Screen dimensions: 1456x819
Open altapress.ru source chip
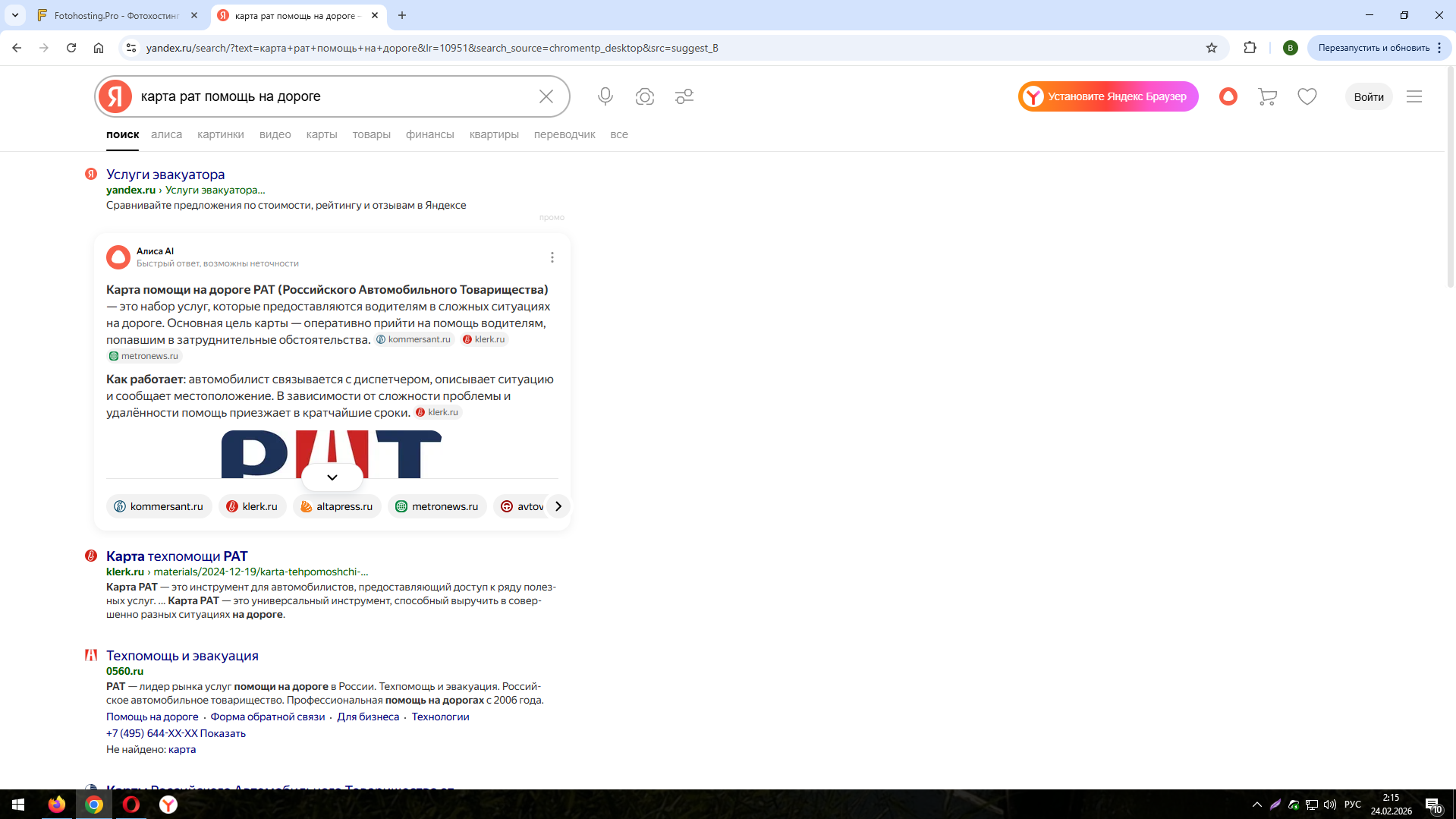pos(337,506)
